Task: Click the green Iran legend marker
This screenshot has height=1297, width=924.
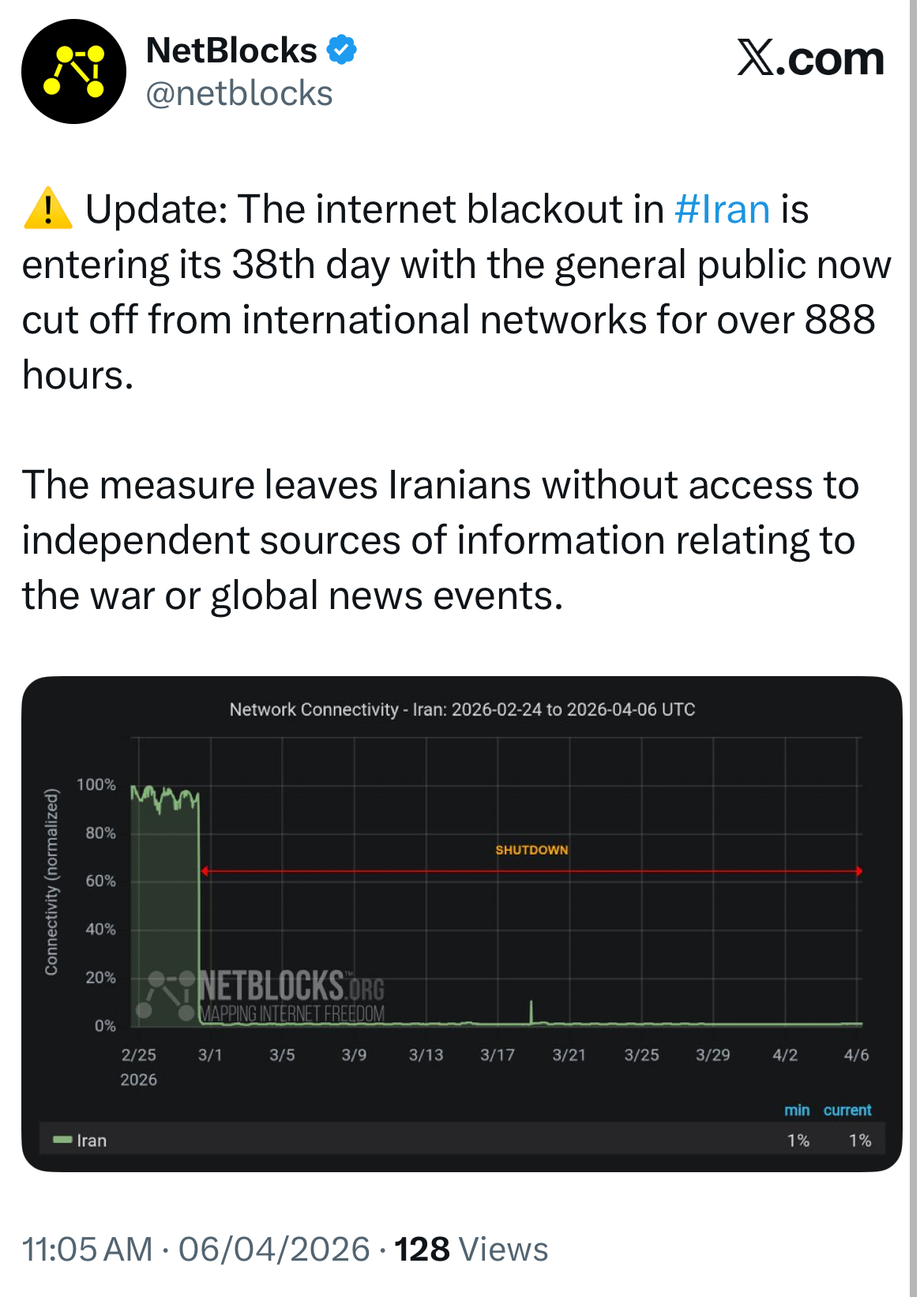Action: coord(61,1140)
